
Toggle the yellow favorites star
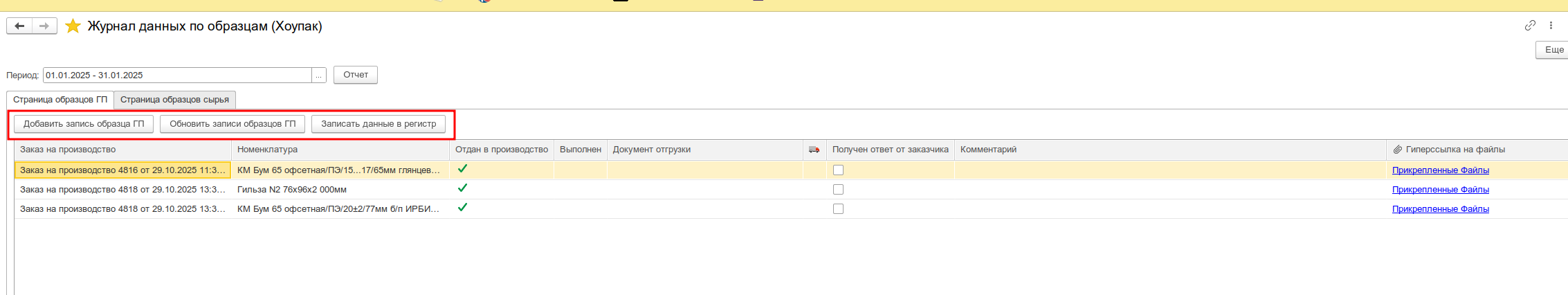tap(73, 26)
